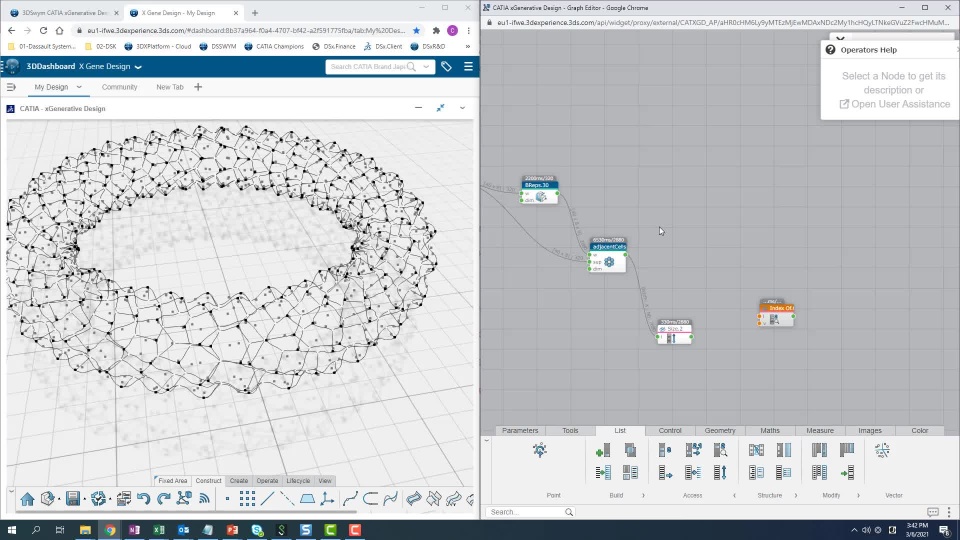Open the 3DDashboard hamburger menu

468,66
